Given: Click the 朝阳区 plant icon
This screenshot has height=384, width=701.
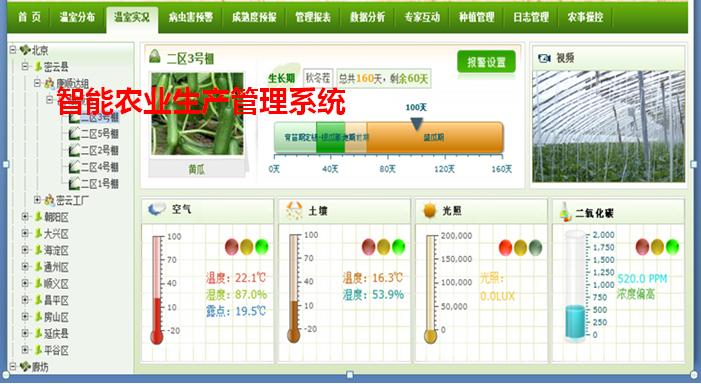Looking at the screenshot, I should coord(38,217).
